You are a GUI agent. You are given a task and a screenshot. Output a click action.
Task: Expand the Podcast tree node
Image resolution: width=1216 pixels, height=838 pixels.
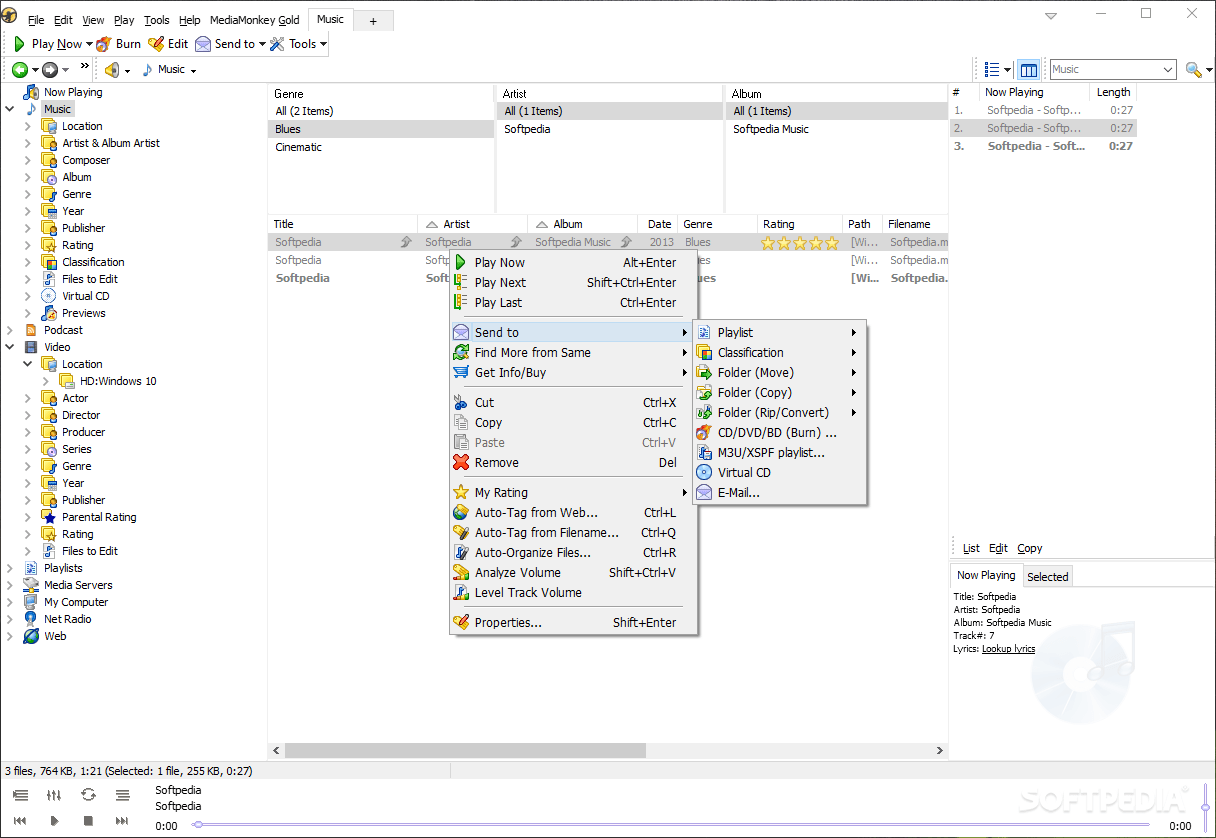pyautogui.click(x=10, y=330)
